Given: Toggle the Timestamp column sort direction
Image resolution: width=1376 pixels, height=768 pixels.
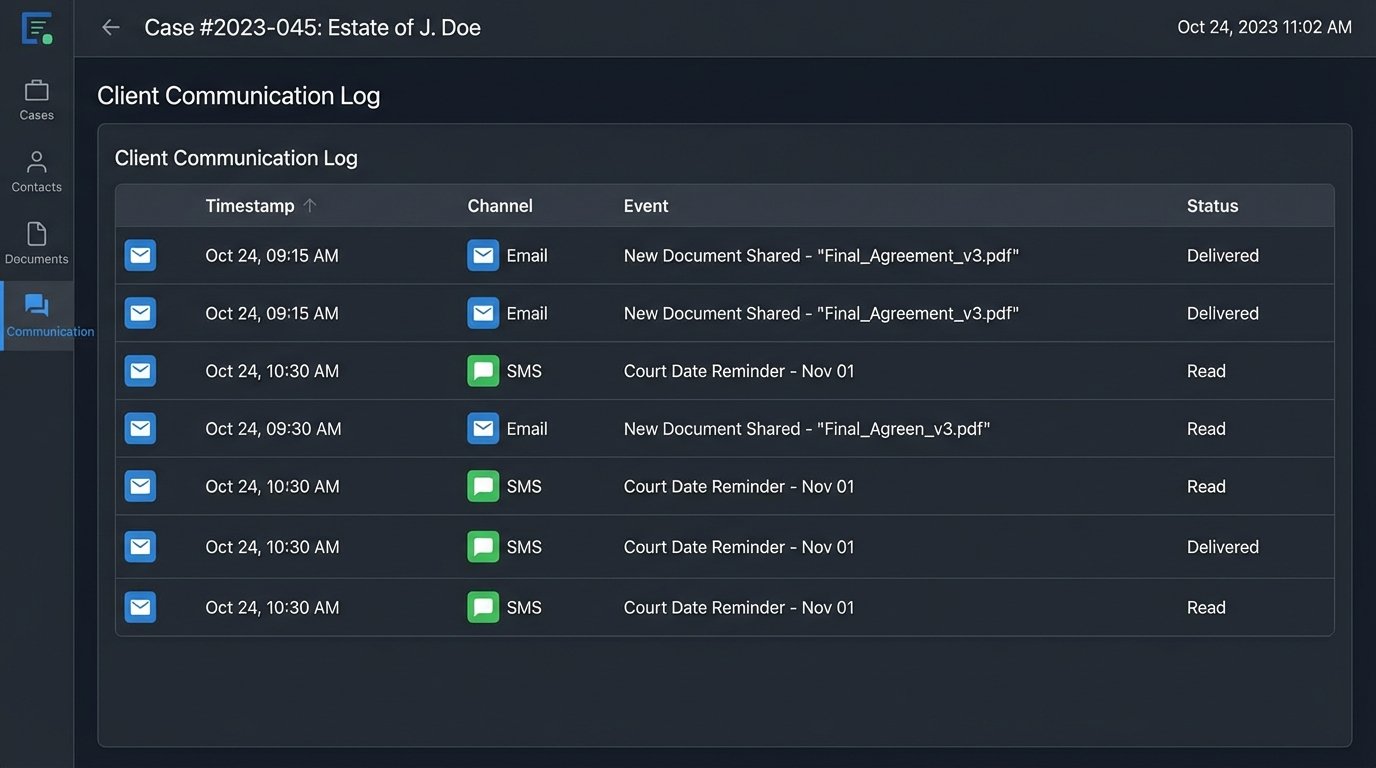Looking at the screenshot, I should coord(250,205).
